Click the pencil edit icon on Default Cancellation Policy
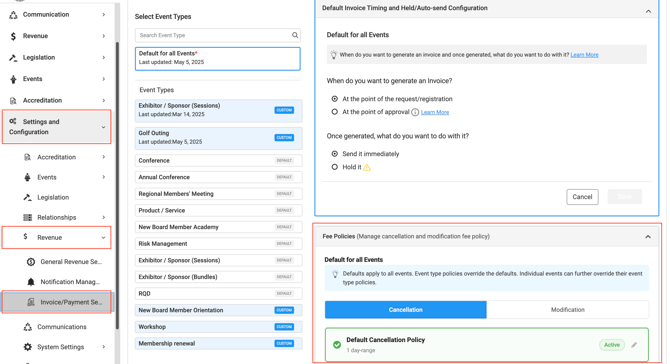This screenshot has height=364, width=670. click(x=634, y=345)
